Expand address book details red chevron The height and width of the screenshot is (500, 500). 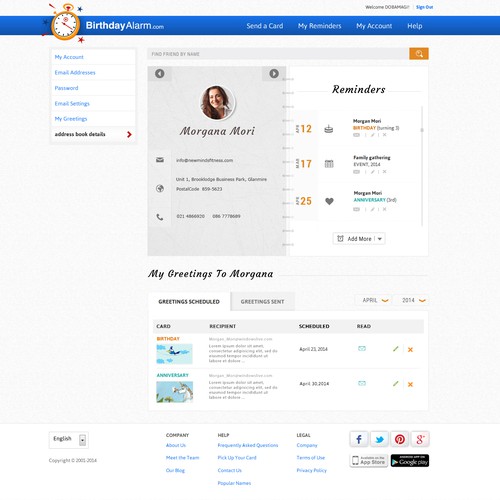129,134
